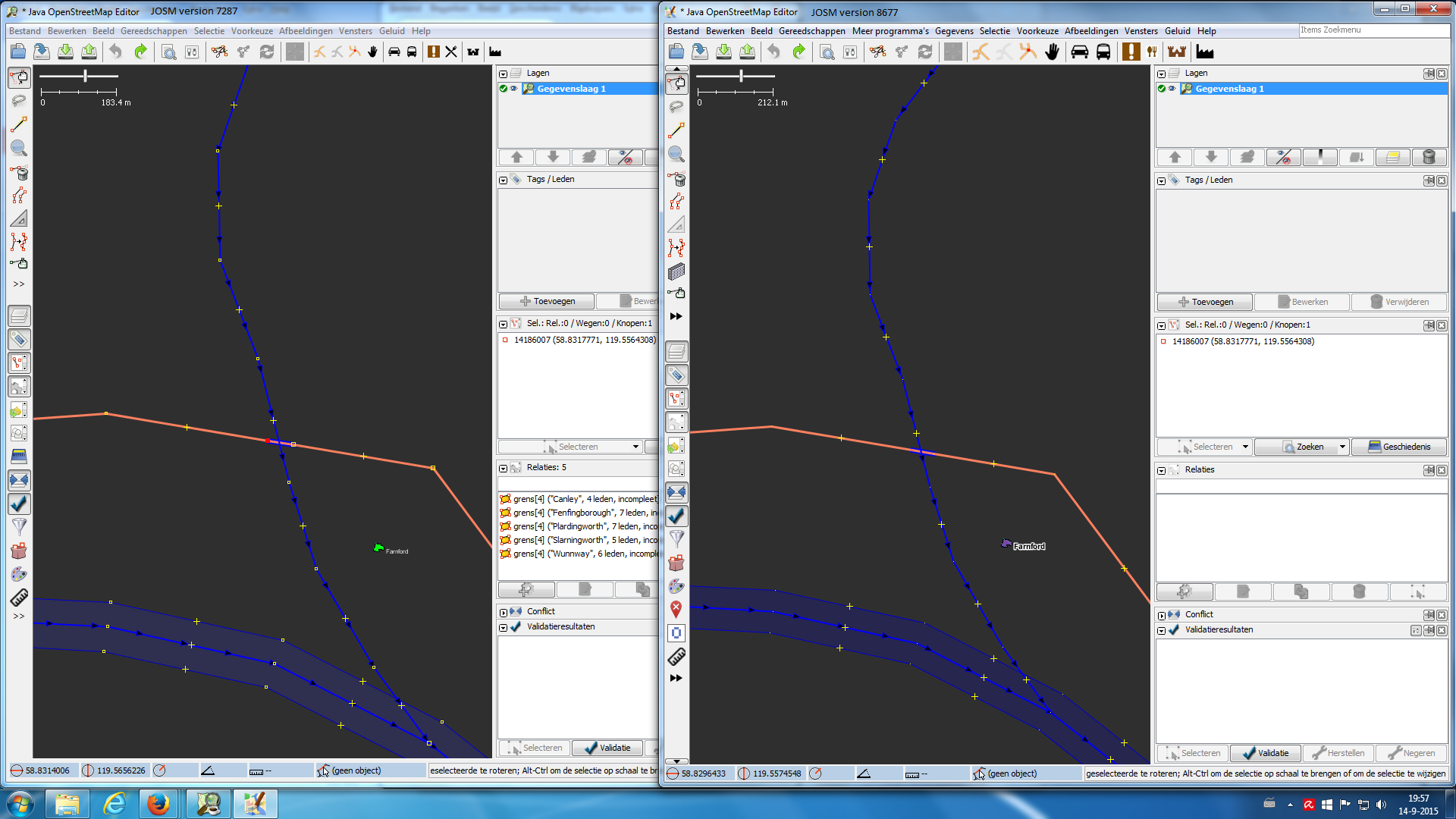Collapse the right Lagen panel
The width and height of the screenshot is (1456, 819).
[1161, 74]
